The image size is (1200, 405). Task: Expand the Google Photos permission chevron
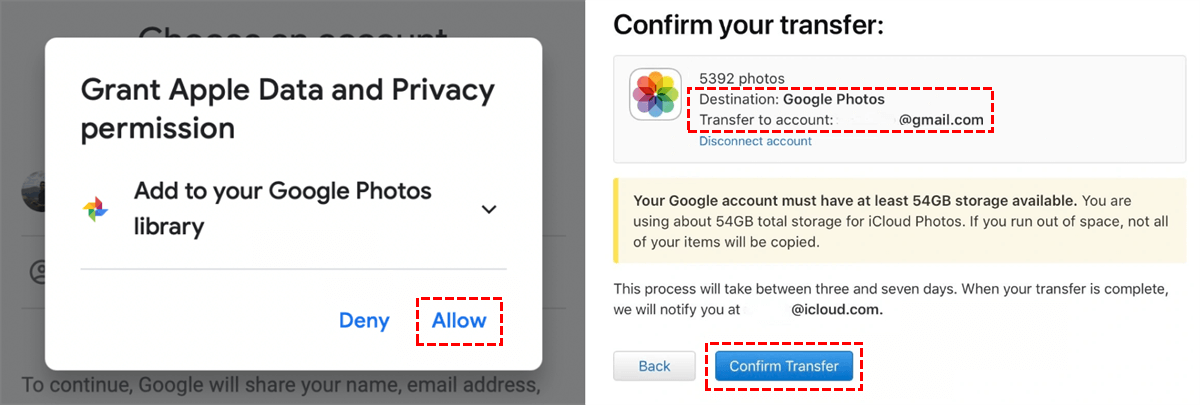tap(488, 209)
